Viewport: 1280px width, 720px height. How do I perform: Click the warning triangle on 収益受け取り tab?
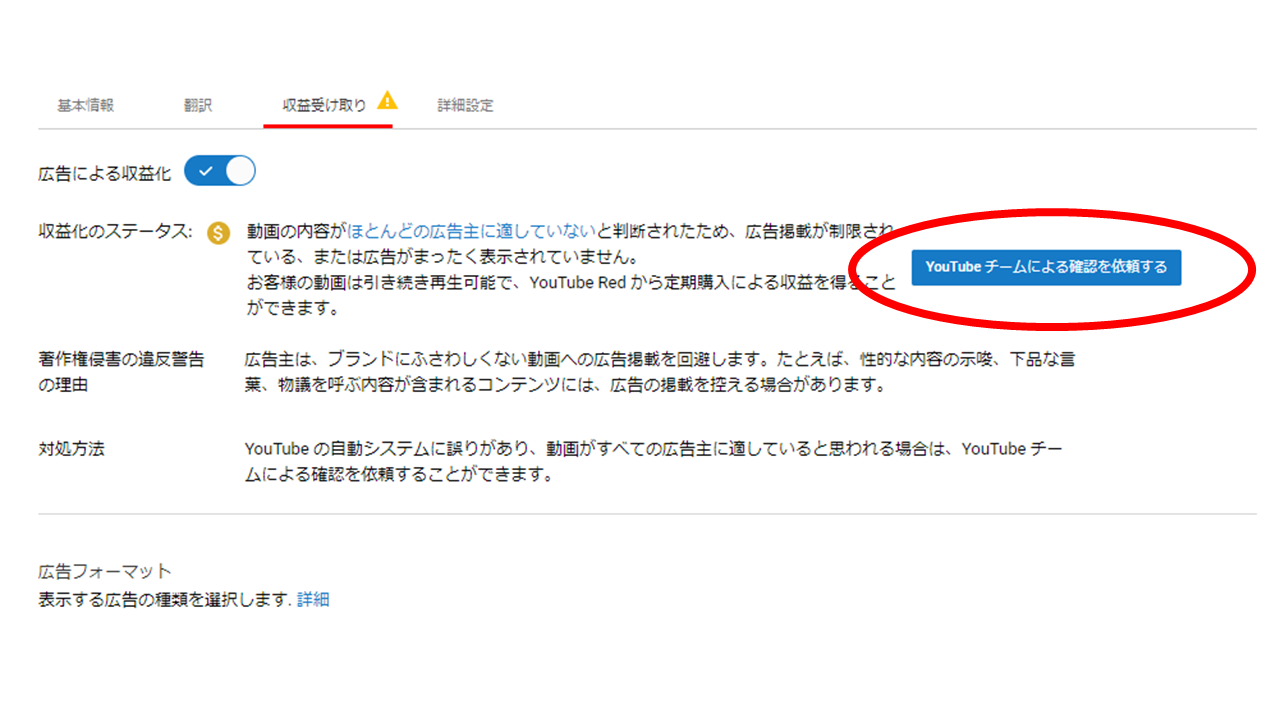tap(389, 101)
